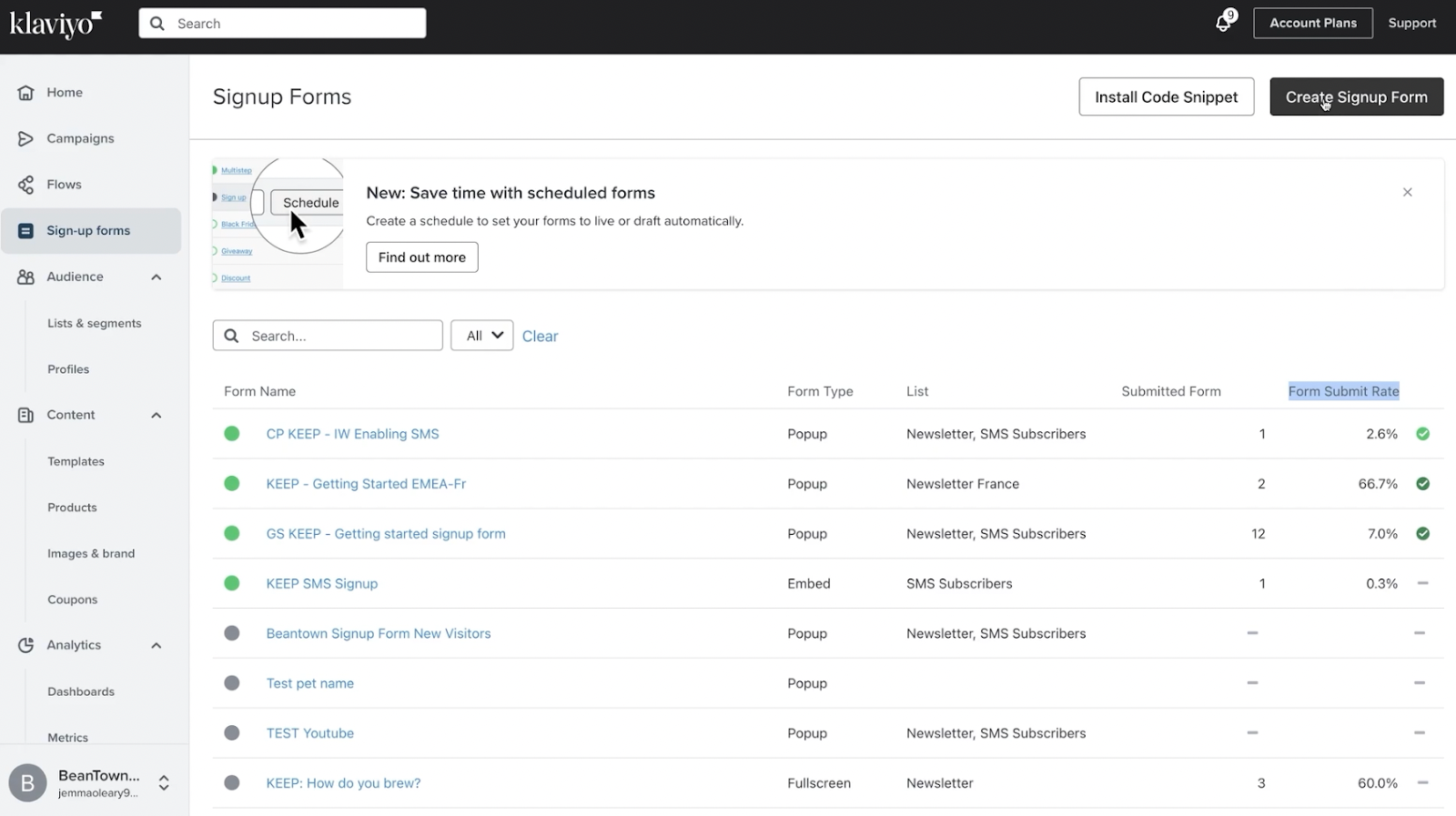This screenshot has width=1456, height=816.
Task: Click green checkmark on the 7.0% row
Action: (1423, 534)
